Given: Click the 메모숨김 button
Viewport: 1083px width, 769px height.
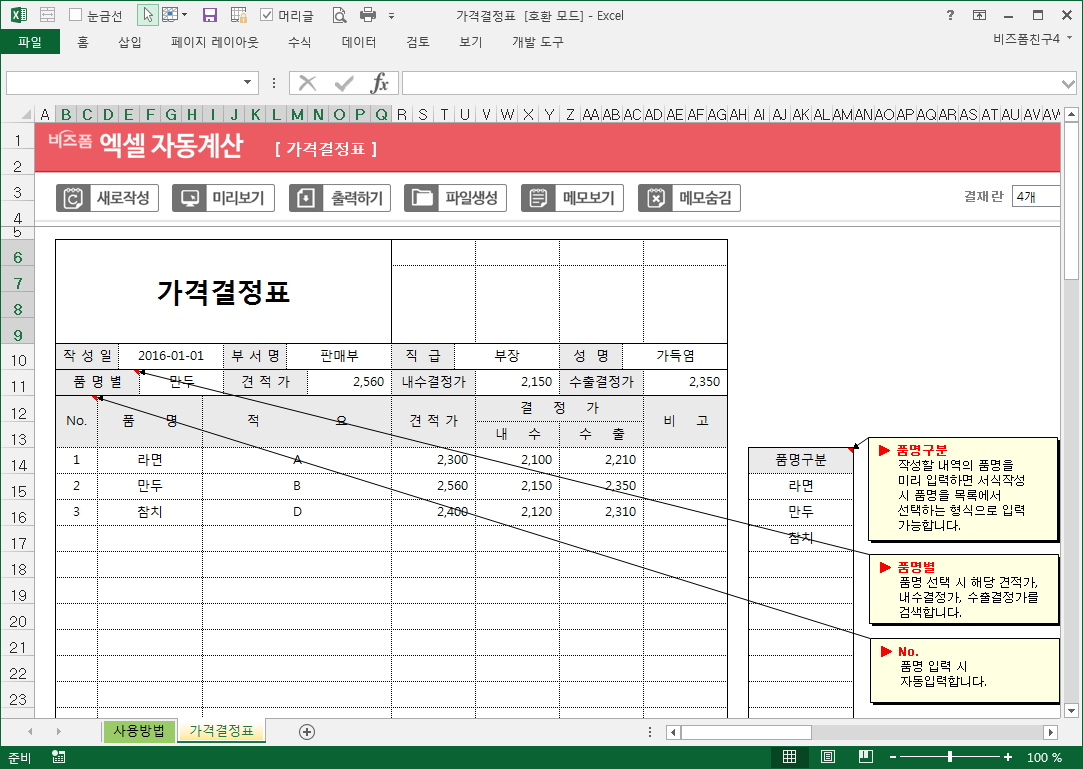Looking at the screenshot, I should point(690,198).
